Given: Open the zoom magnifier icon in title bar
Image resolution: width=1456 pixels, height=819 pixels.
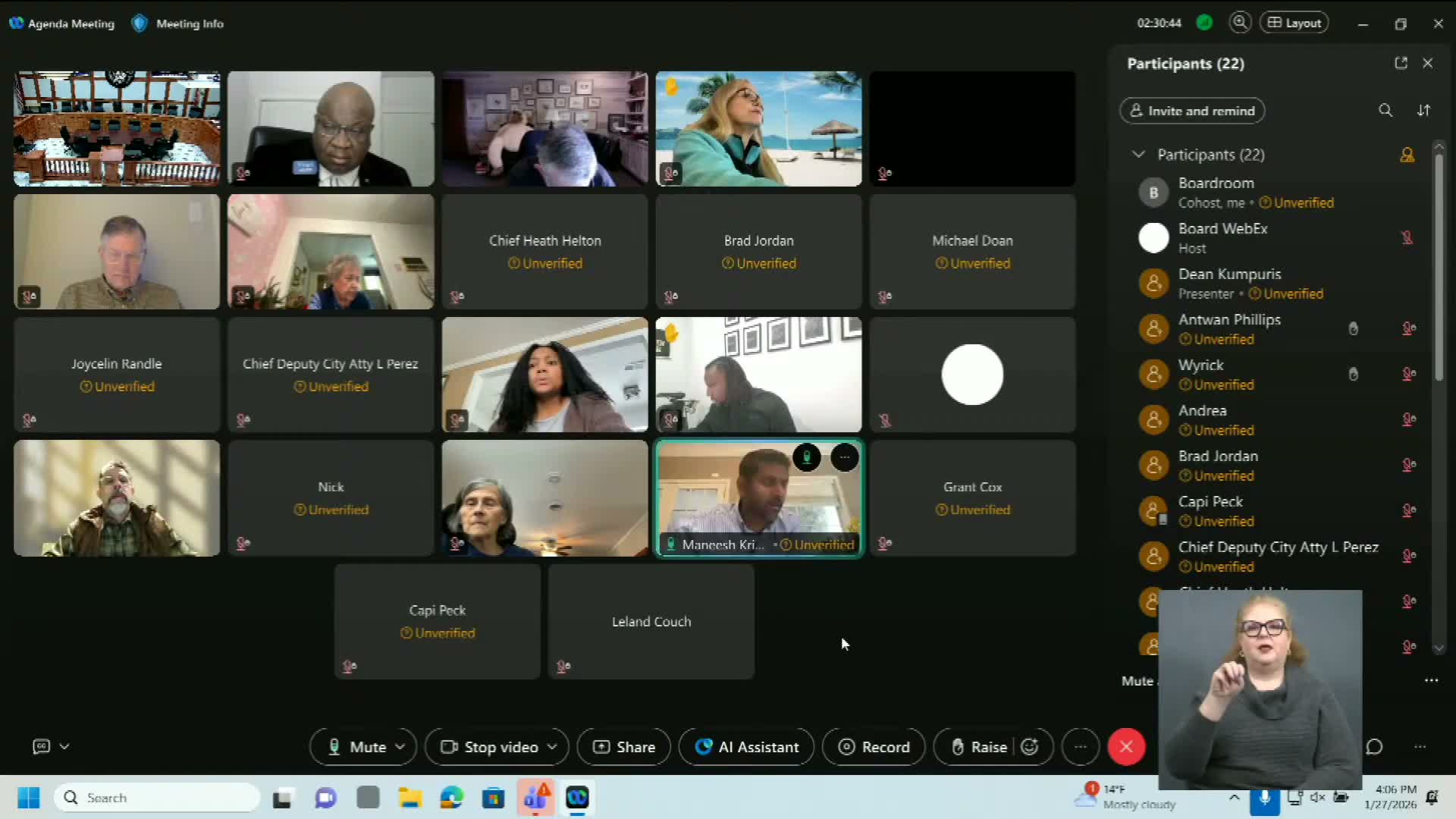Looking at the screenshot, I should 1240,23.
